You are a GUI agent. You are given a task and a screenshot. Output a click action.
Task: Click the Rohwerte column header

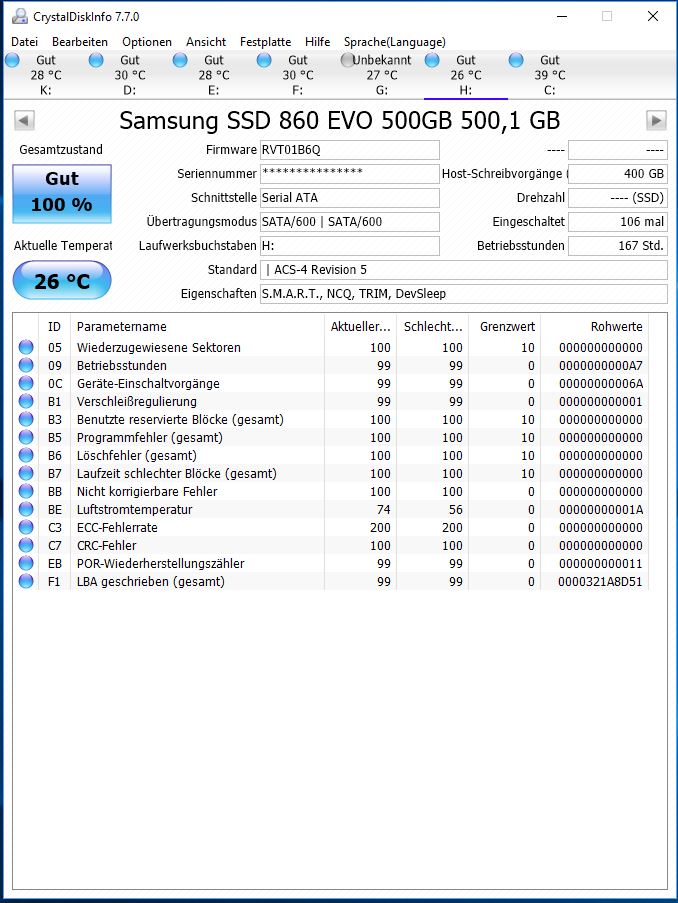coord(595,327)
